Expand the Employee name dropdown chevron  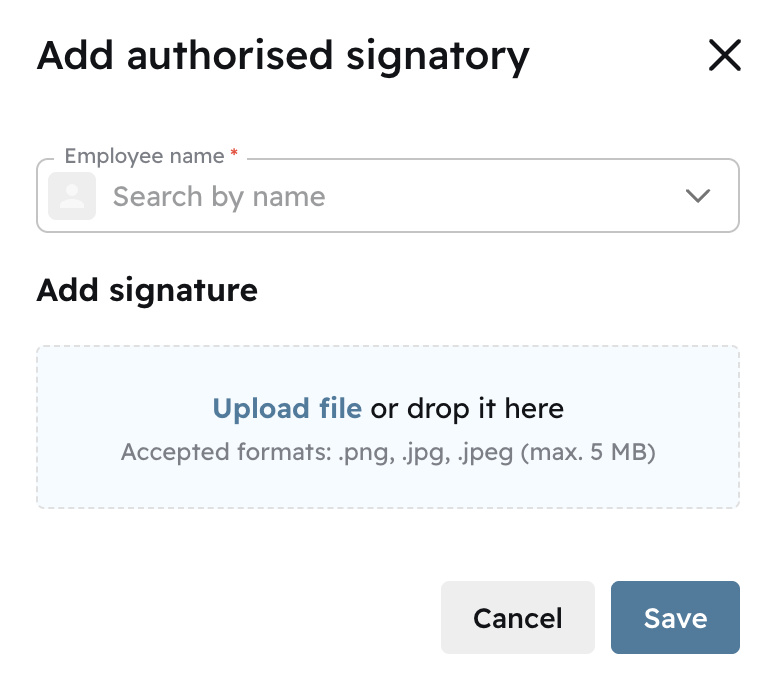click(x=698, y=196)
